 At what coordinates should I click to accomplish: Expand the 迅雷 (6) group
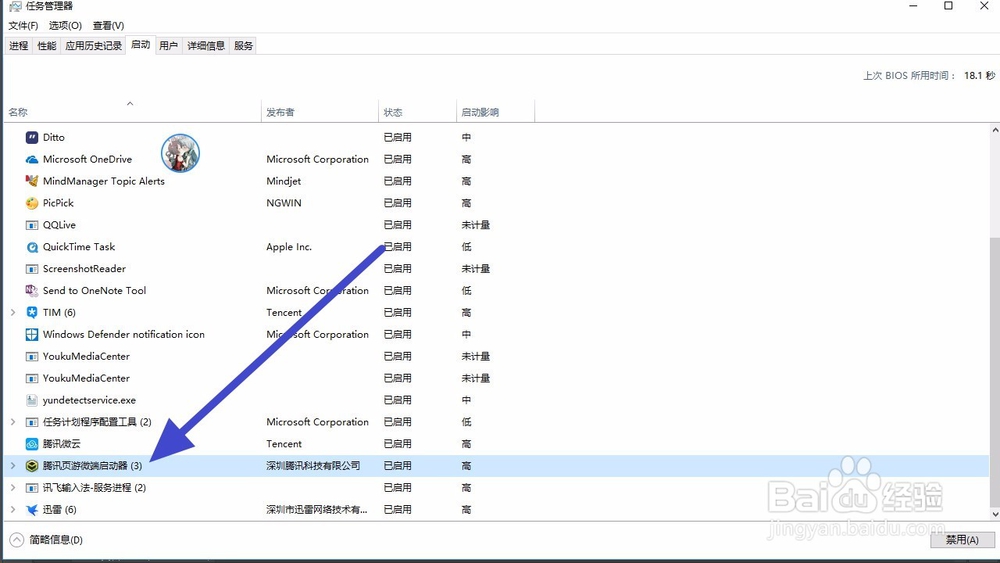(13, 509)
